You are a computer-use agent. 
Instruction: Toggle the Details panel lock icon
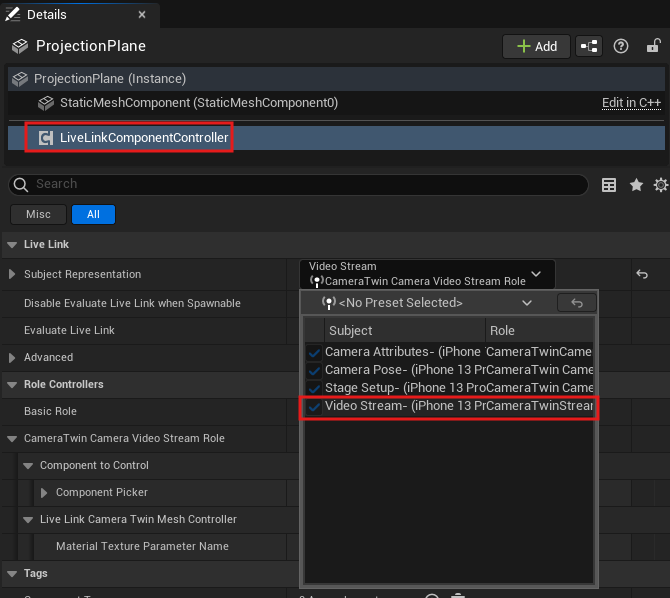tap(653, 46)
